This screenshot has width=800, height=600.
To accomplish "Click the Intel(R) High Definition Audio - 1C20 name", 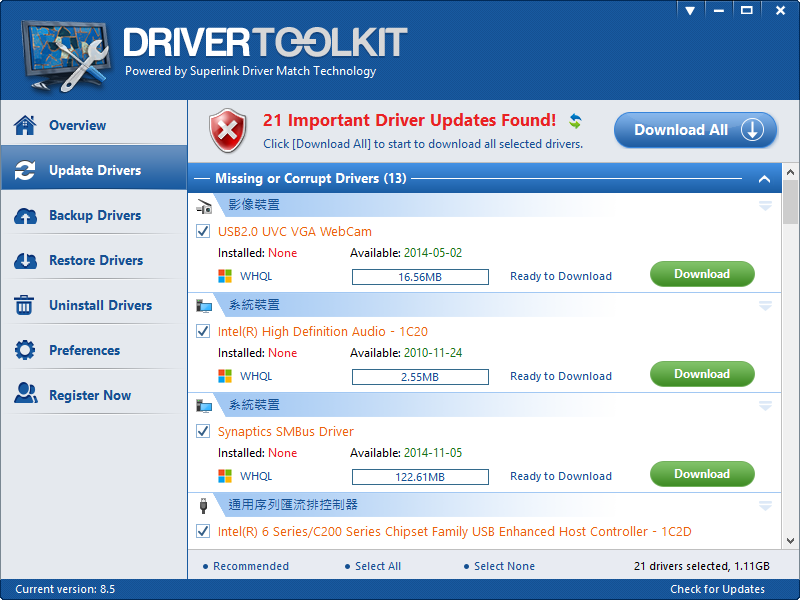I will [x=322, y=332].
